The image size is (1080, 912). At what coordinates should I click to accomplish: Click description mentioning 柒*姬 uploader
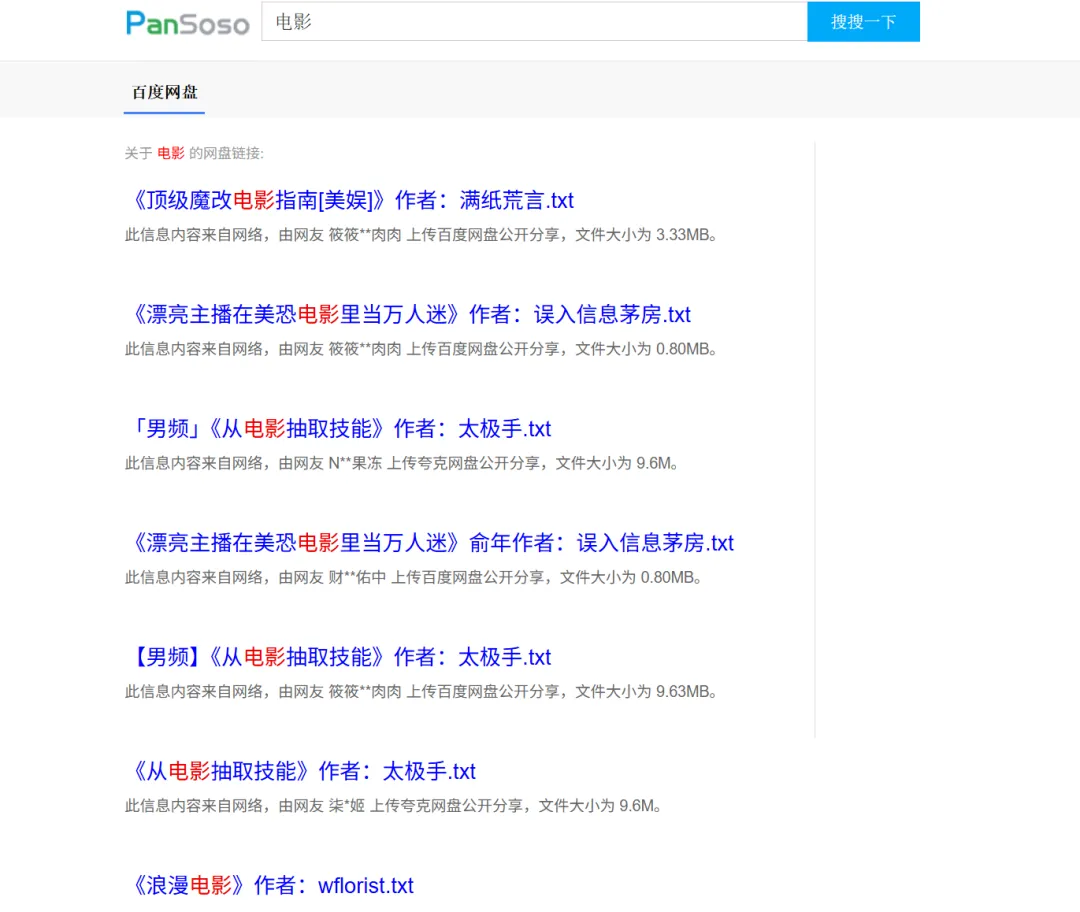pos(394,806)
